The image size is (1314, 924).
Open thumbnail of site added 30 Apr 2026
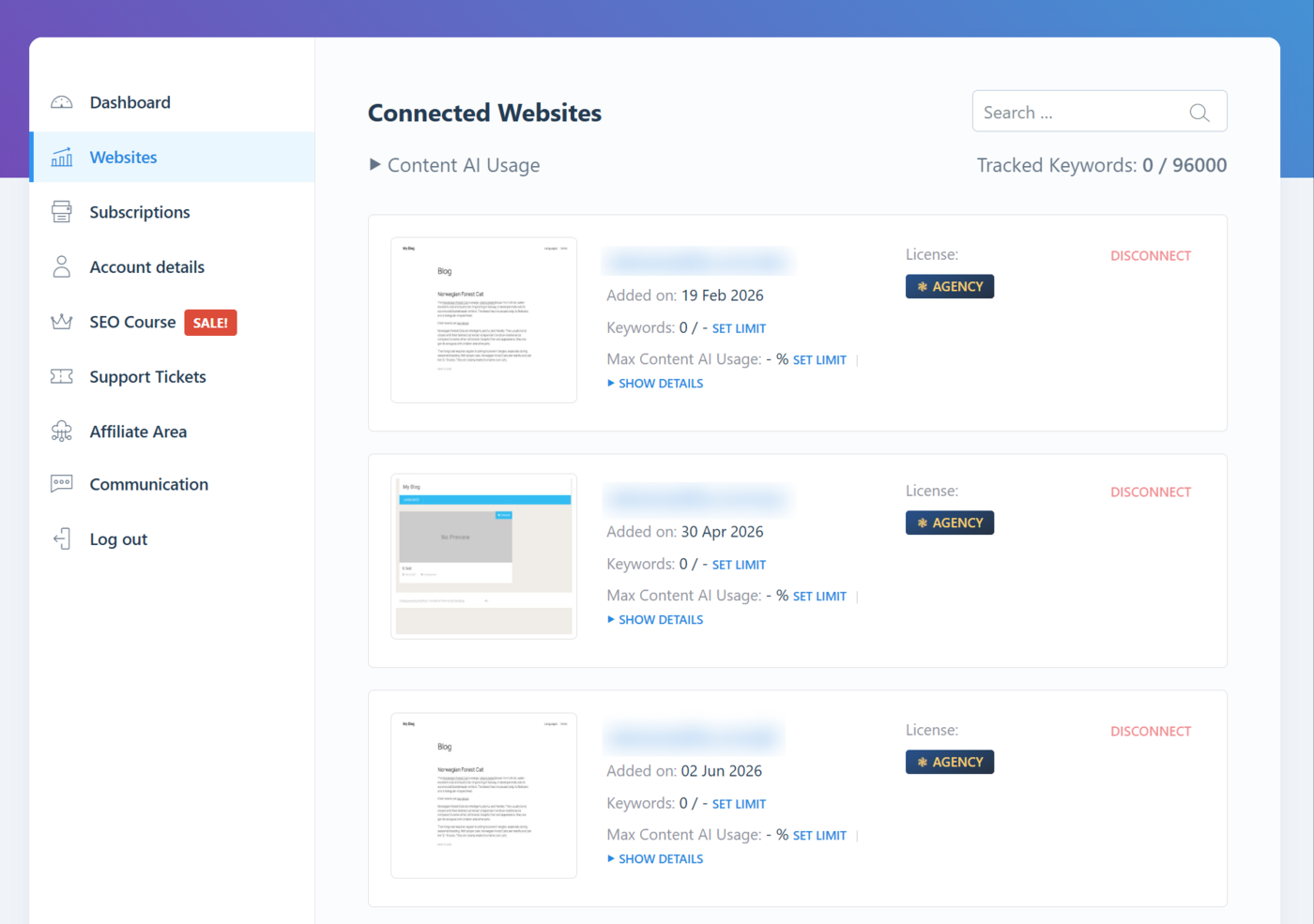pos(483,556)
